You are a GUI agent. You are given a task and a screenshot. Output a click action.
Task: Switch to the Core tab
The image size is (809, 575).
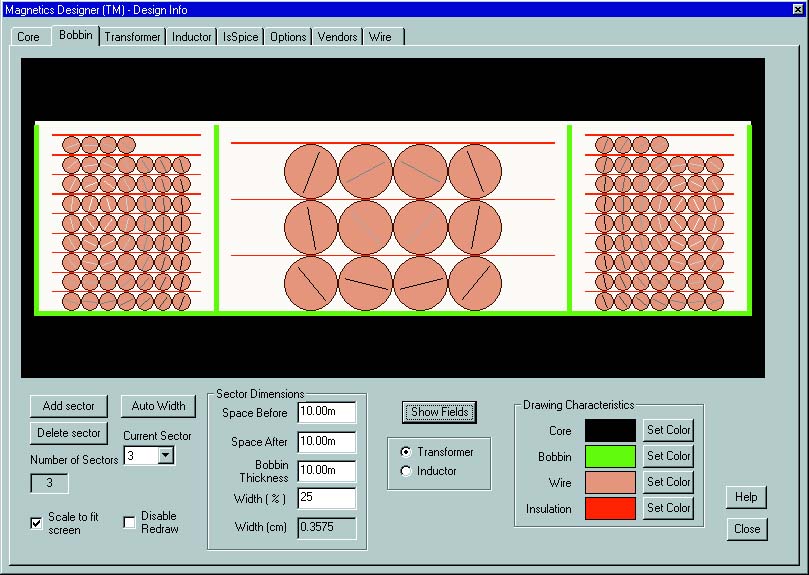point(29,37)
